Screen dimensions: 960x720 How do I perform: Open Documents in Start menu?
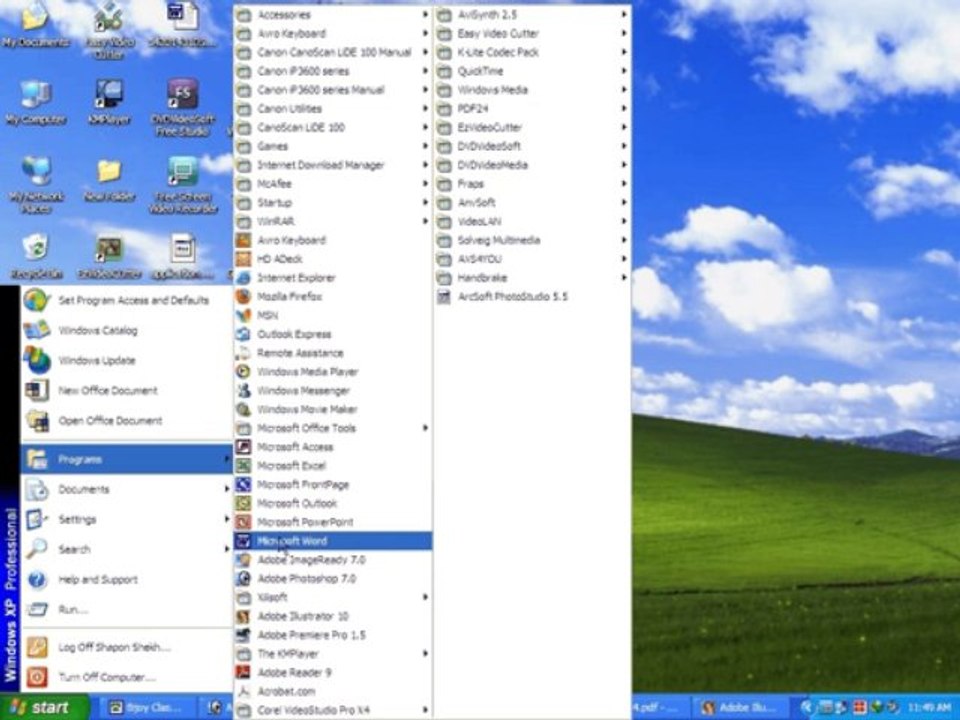coord(126,489)
